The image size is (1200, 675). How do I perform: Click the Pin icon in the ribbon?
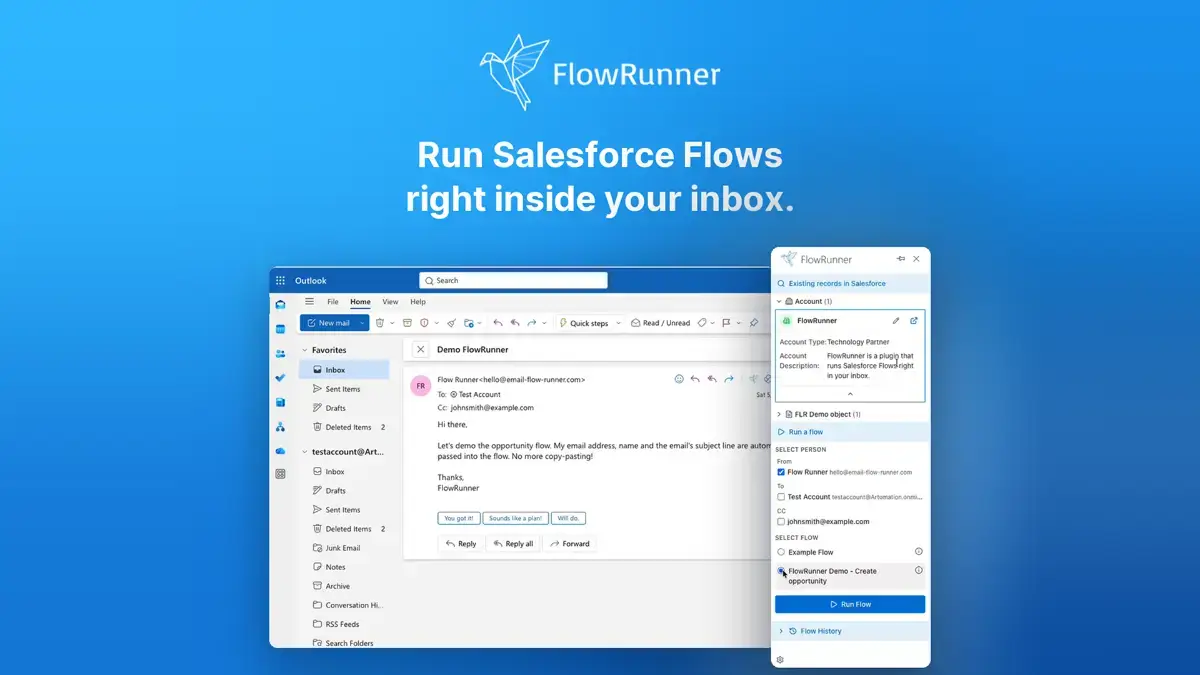(754, 323)
